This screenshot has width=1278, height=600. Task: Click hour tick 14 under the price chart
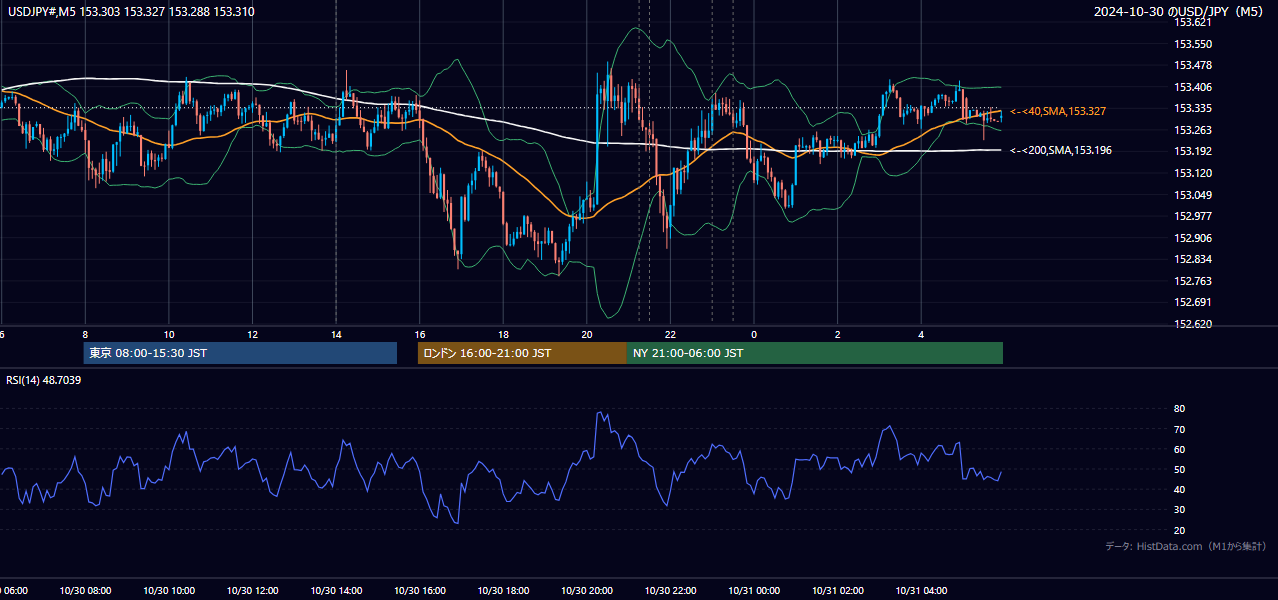[336, 334]
